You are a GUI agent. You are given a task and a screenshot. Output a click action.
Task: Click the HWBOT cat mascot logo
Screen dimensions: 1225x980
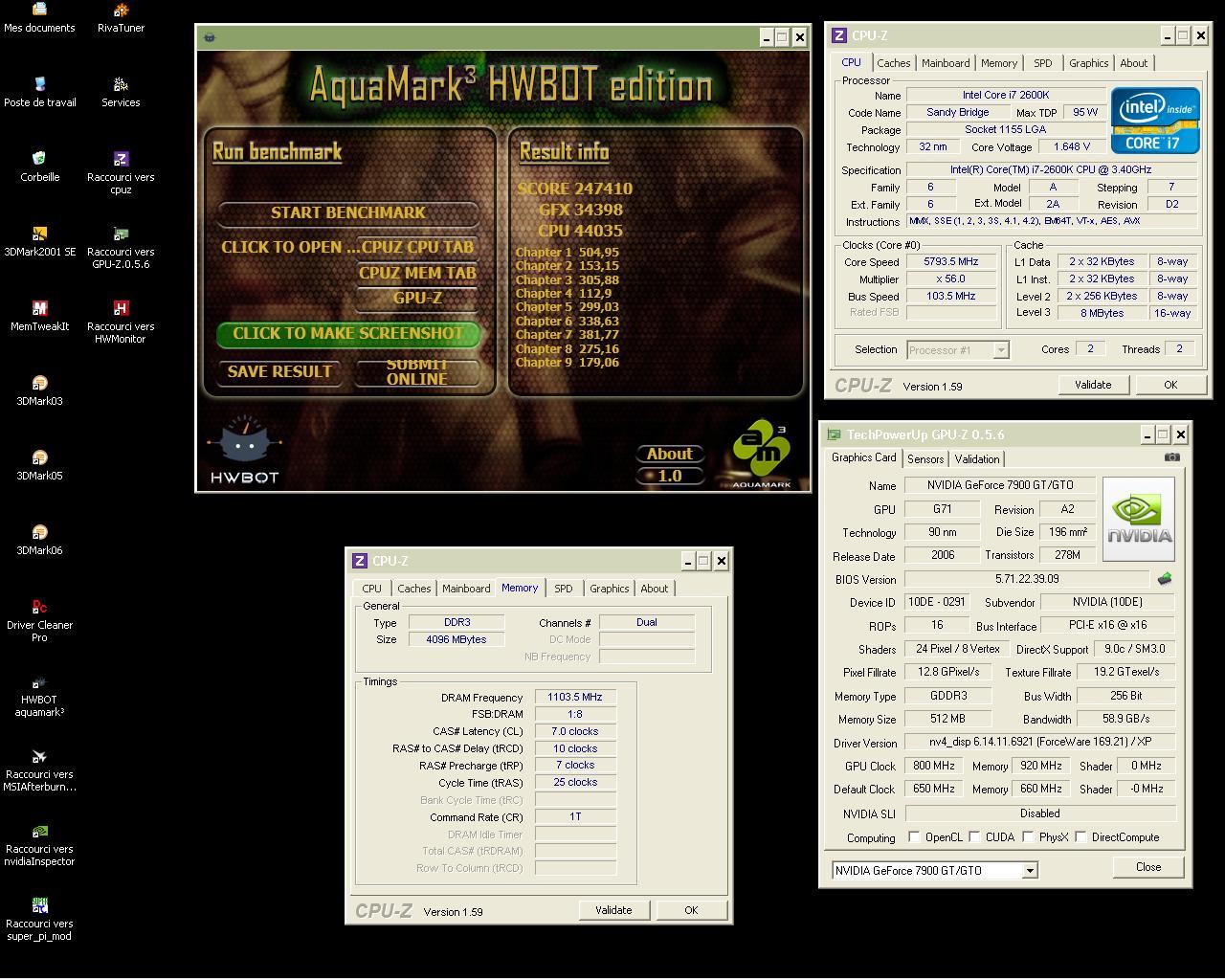(x=244, y=448)
